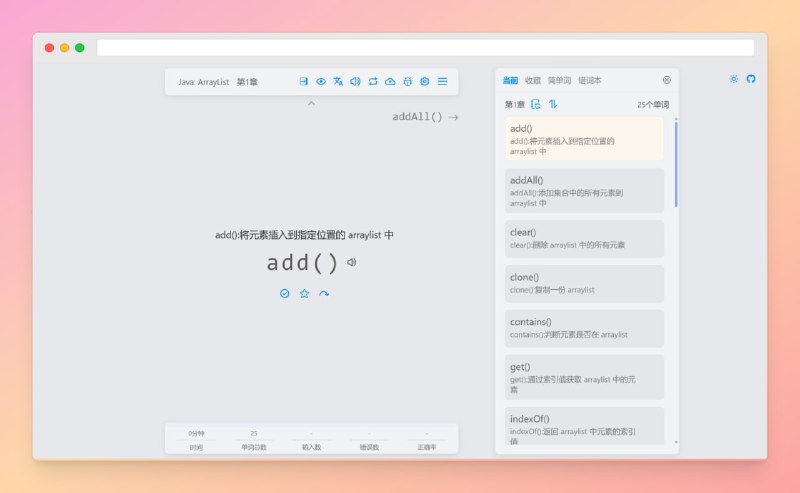
Task: Click the large add() typing word
Action: (x=303, y=263)
